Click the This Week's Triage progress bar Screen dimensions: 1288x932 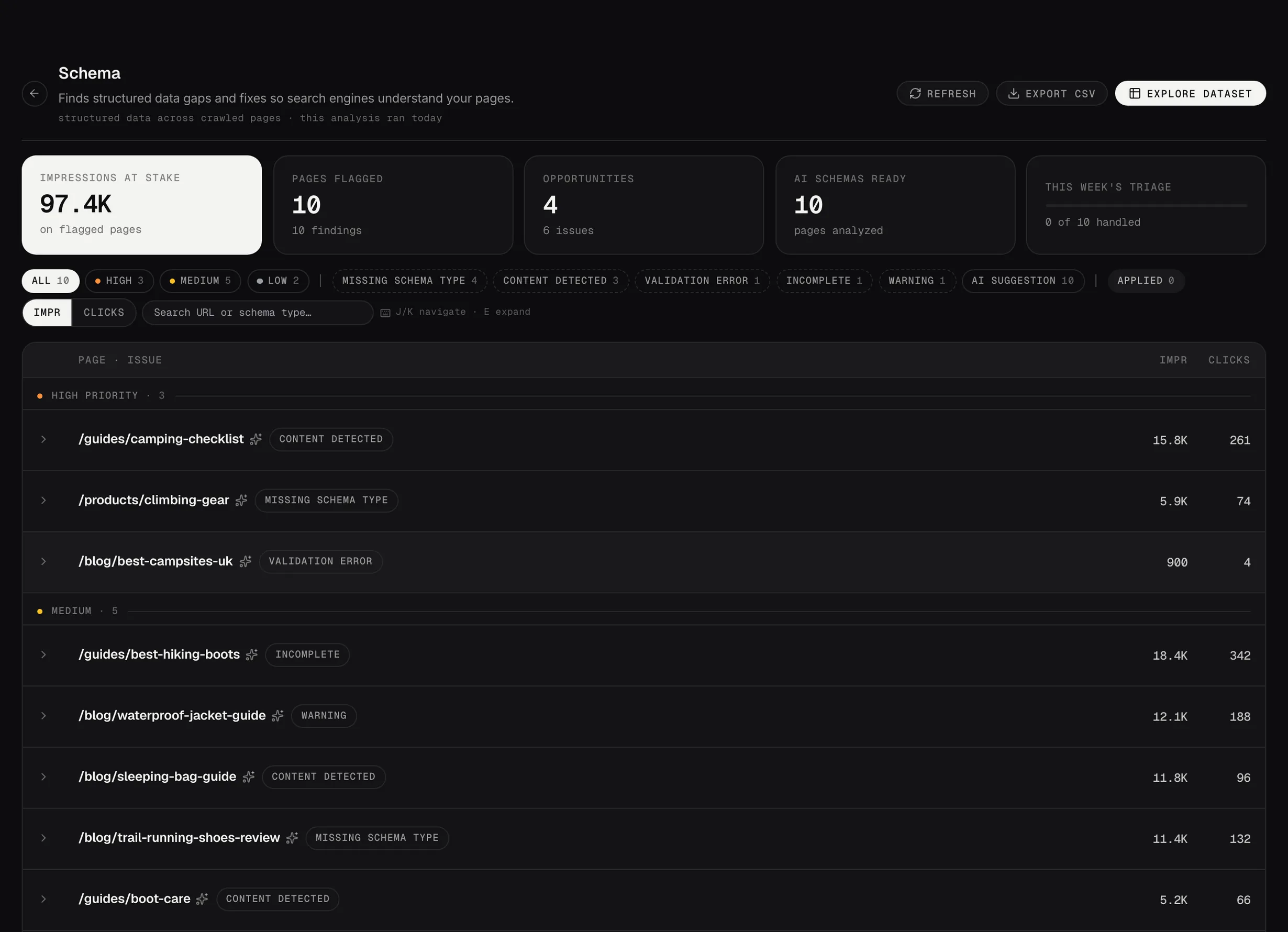click(1146, 206)
